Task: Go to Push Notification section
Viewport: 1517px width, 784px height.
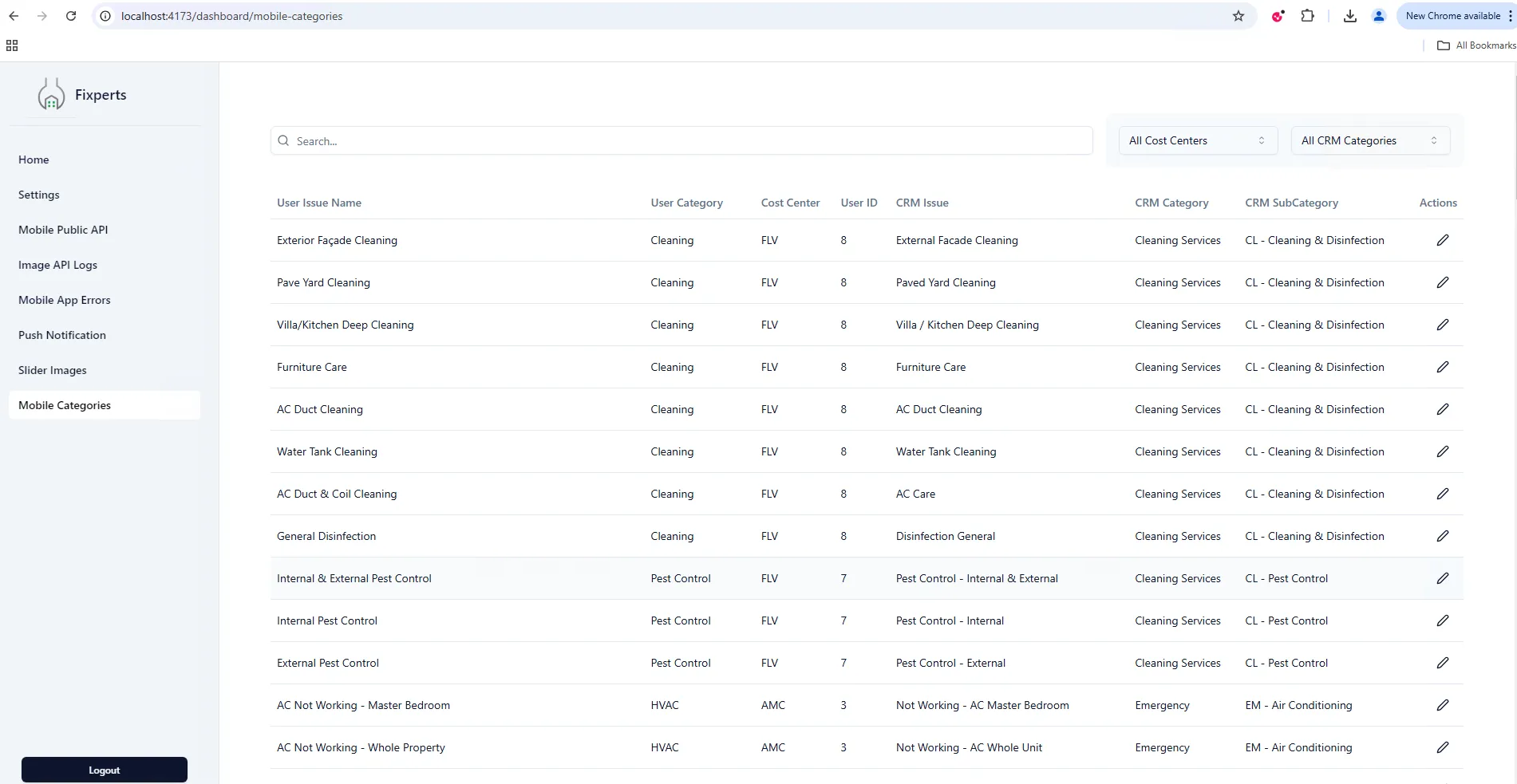Action: (x=62, y=334)
